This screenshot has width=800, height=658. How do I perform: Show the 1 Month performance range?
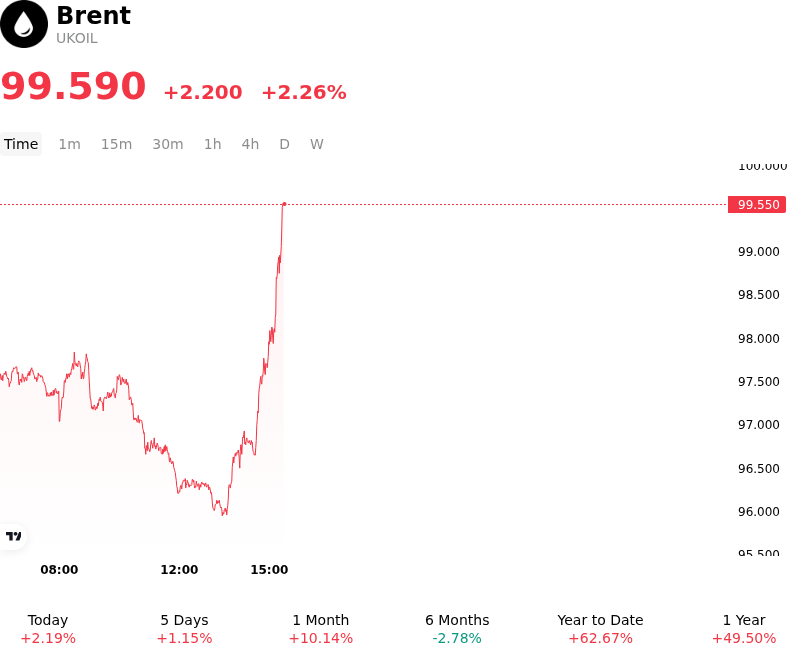pyautogui.click(x=321, y=629)
